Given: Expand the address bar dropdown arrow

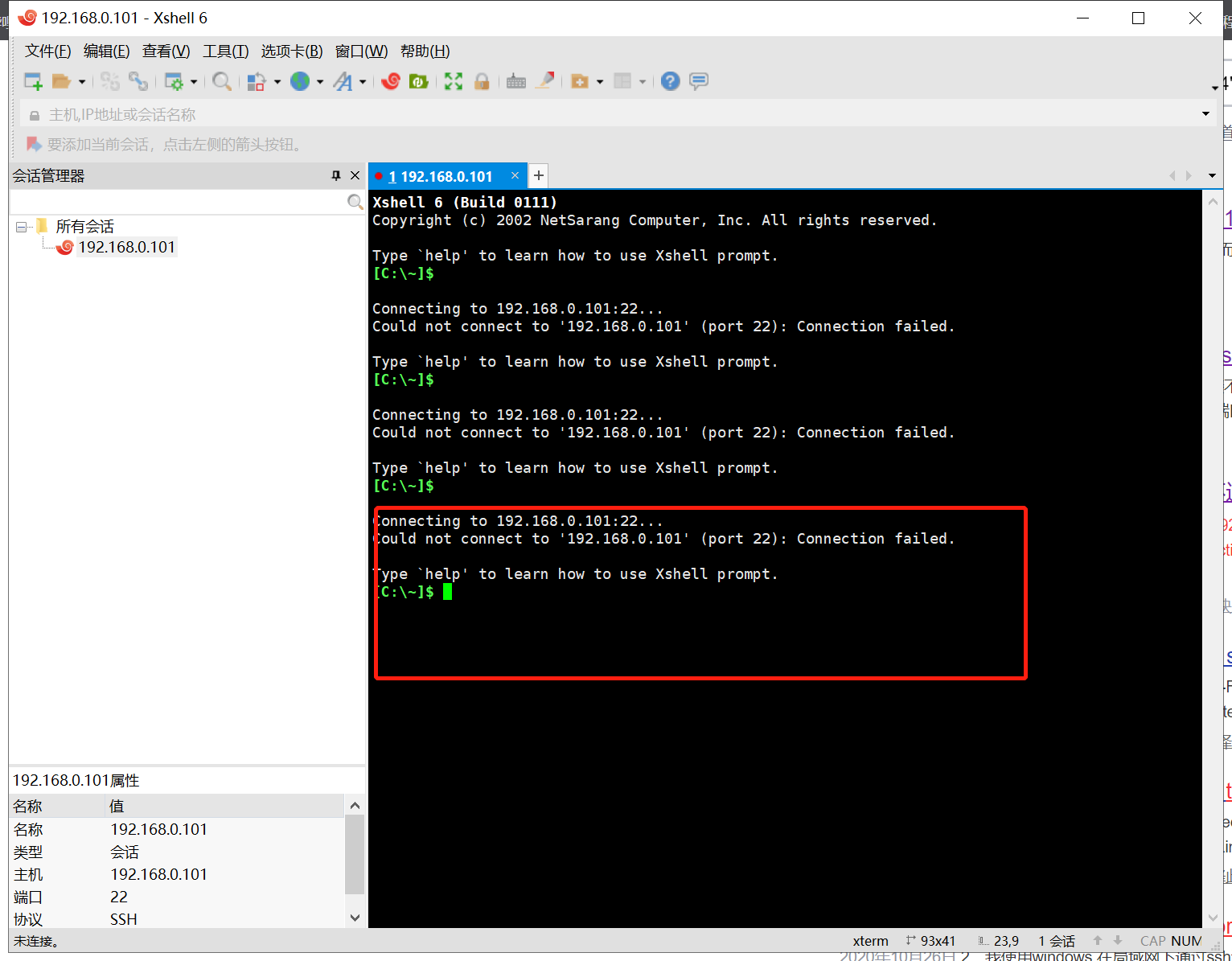Looking at the screenshot, I should point(1205,114).
